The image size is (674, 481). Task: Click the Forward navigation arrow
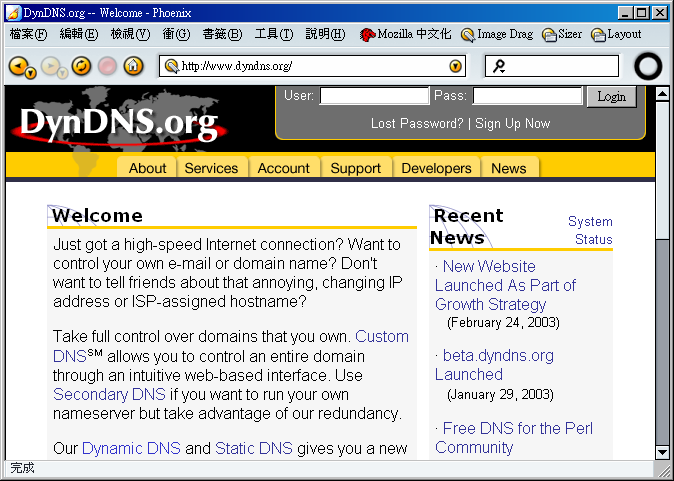click(50, 65)
